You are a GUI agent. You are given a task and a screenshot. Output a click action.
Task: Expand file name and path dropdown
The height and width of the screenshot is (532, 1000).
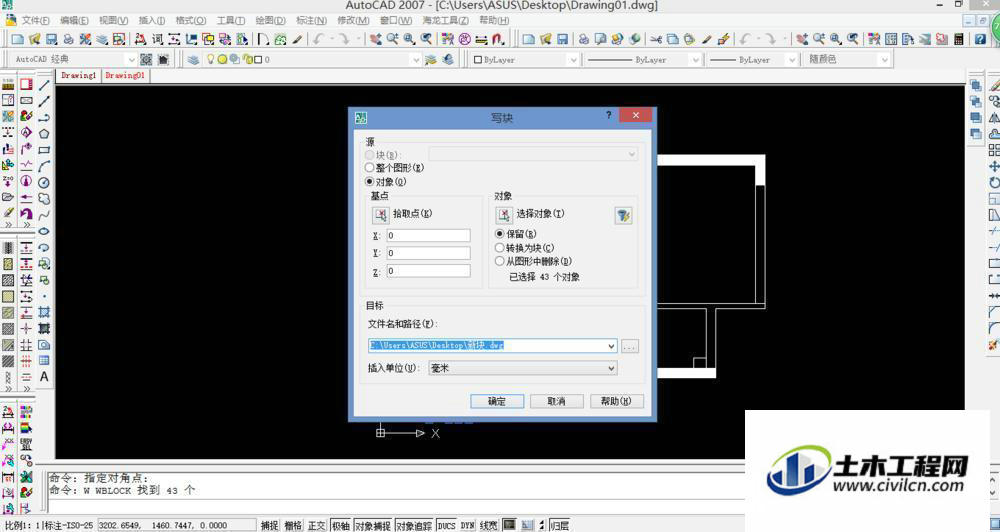[x=611, y=346]
